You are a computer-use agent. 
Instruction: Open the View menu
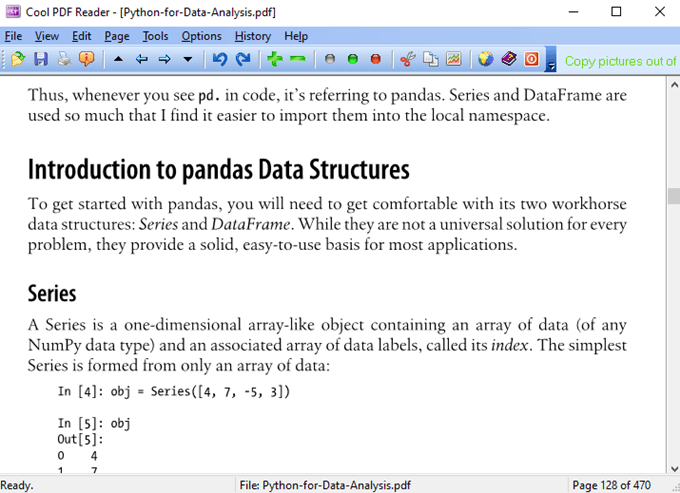(47, 36)
